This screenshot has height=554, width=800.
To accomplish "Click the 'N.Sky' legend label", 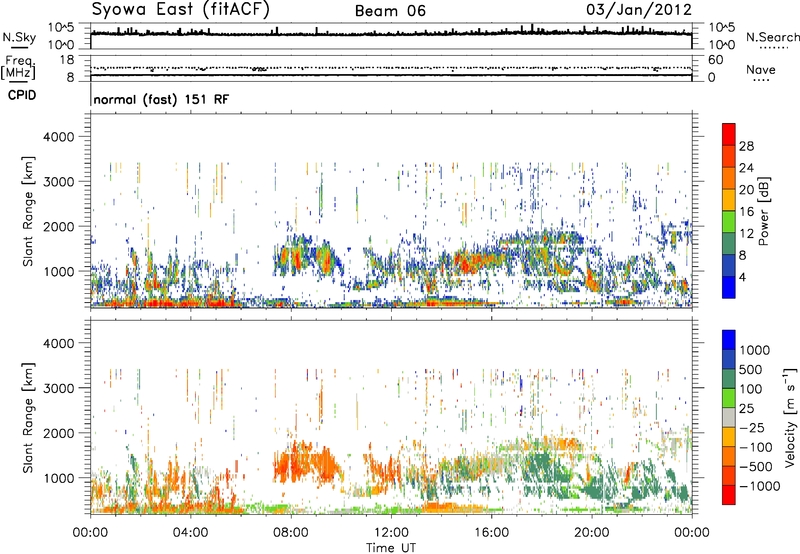I will pyautogui.click(x=19, y=37).
